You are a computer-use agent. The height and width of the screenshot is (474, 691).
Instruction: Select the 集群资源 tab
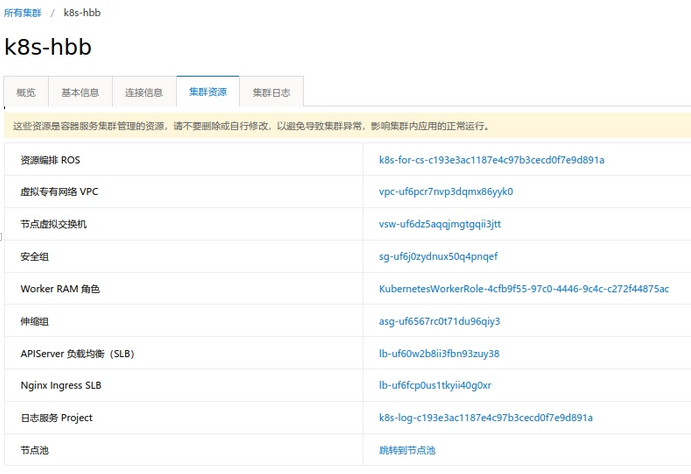pyautogui.click(x=208, y=92)
